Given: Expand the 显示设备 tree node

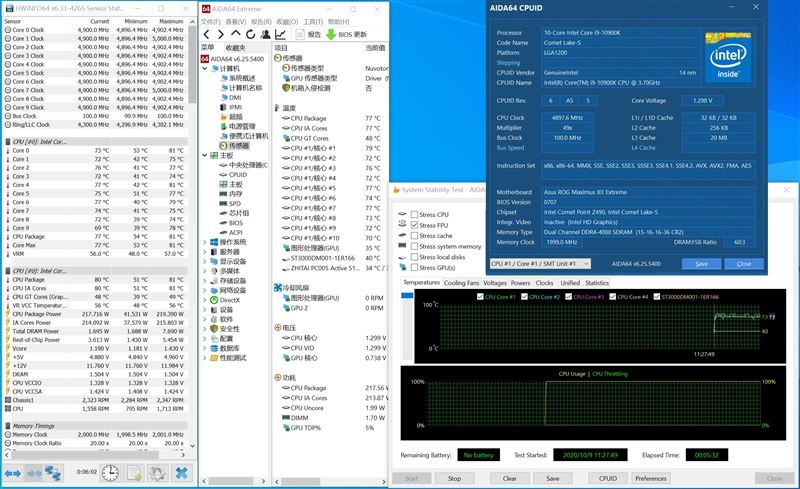Looking at the screenshot, I should click(205, 261).
